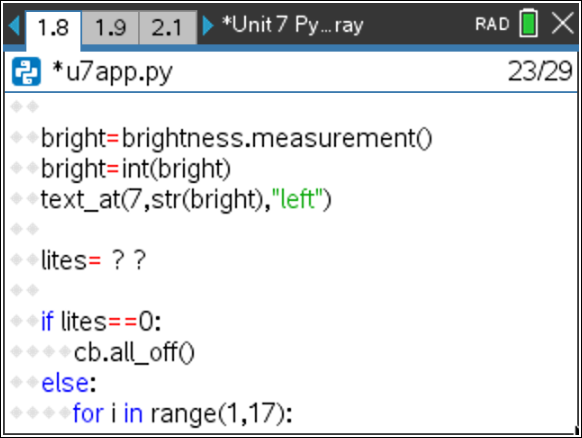This screenshot has height=438, width=582.
Task: Click the left blue page-scroll arrow
Action: coord(14,25)
